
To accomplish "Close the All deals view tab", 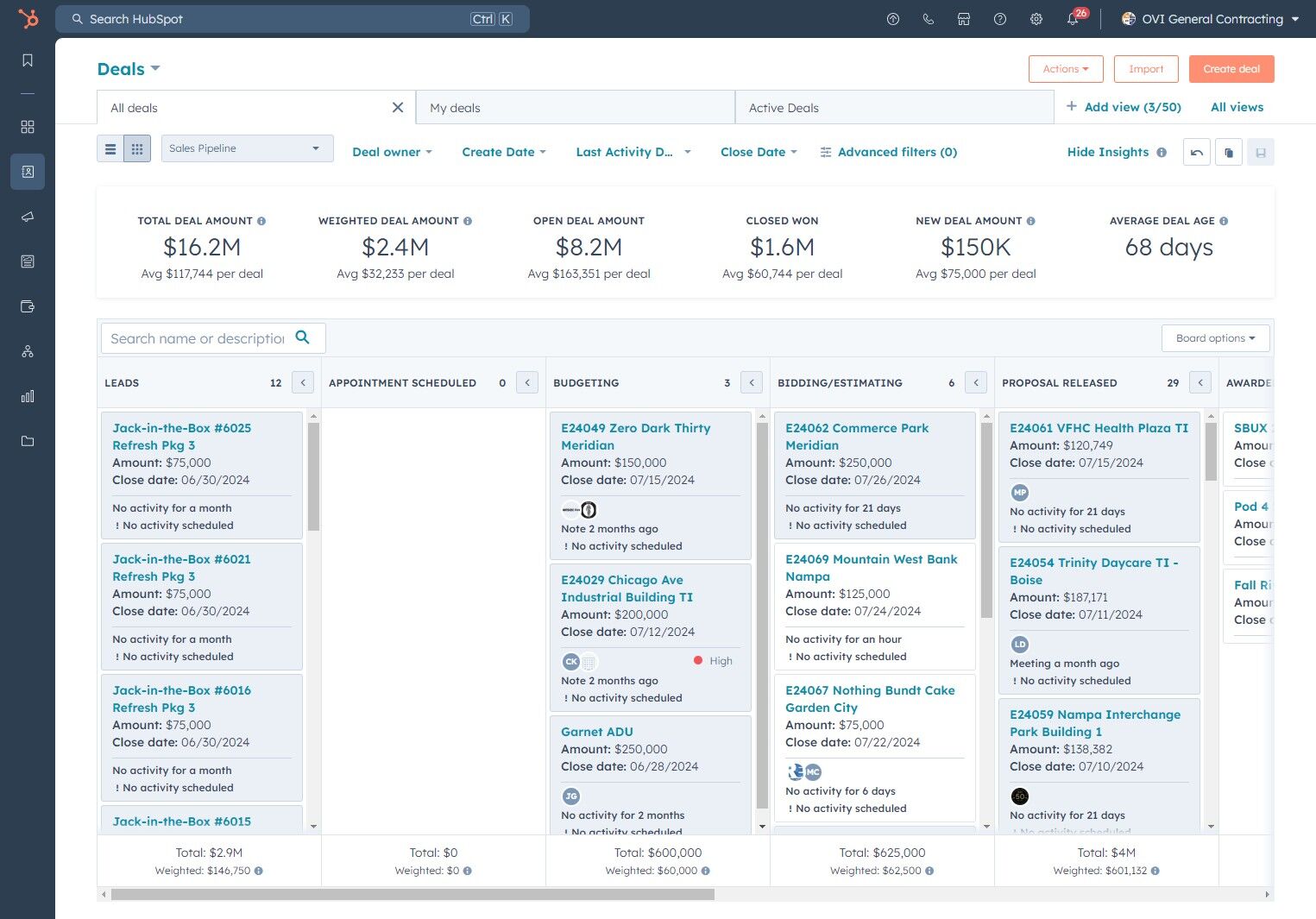I will coord(398,107).
